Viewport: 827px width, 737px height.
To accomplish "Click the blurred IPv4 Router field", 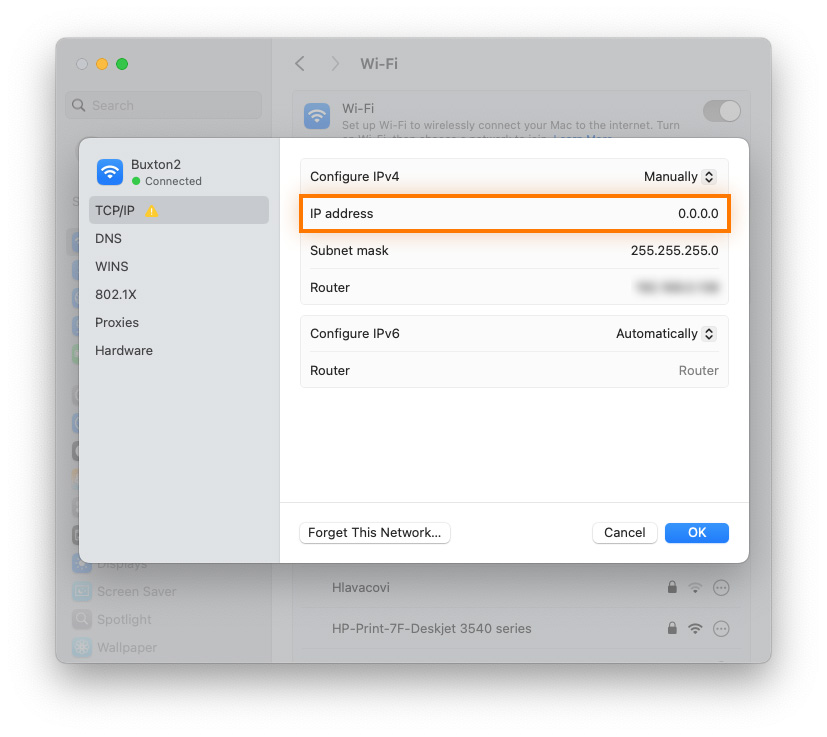I will [x=514, y=287].
